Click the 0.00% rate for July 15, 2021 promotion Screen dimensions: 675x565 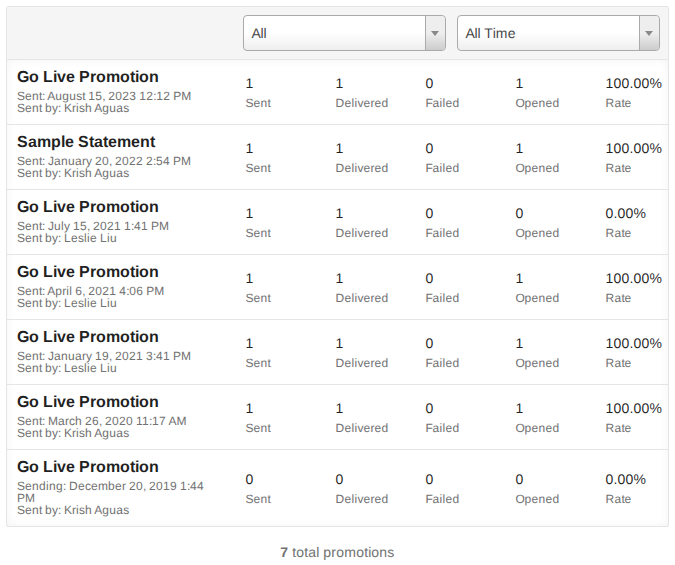(625, 214)
